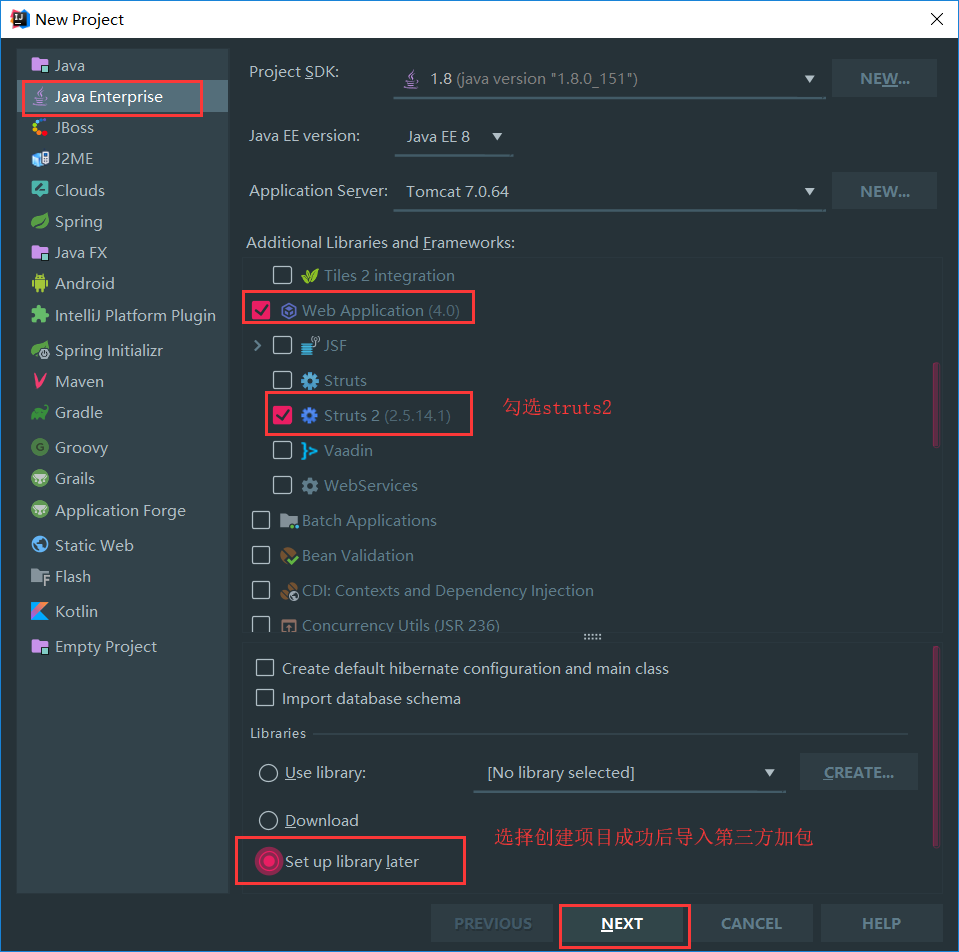This screenshot has height=952, width=959.
Task: Enable Create default hibernate configuration checkbox
Action: click(x=265, y=667)
